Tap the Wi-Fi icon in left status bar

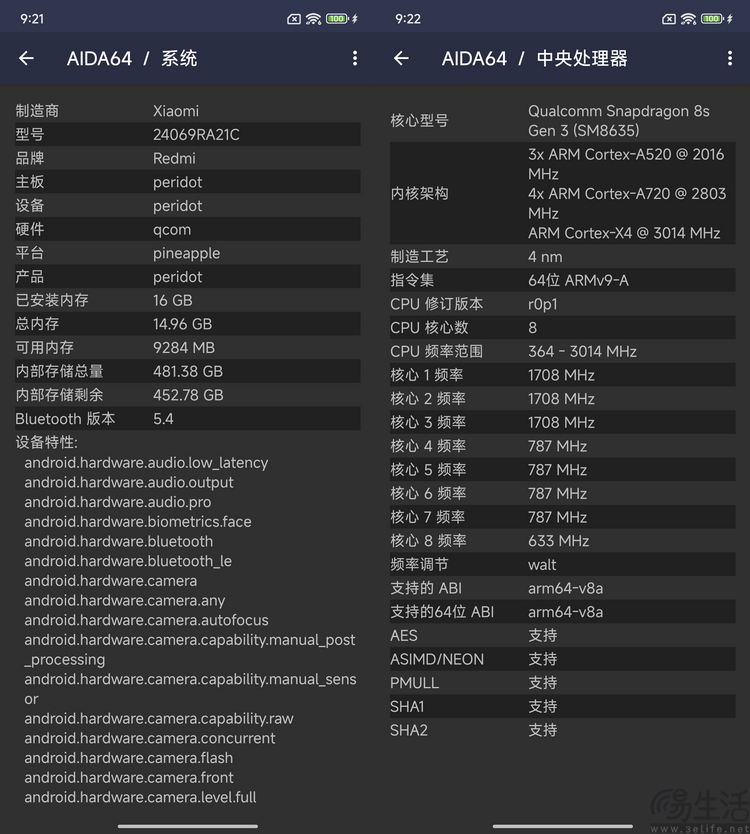[313, 19]
